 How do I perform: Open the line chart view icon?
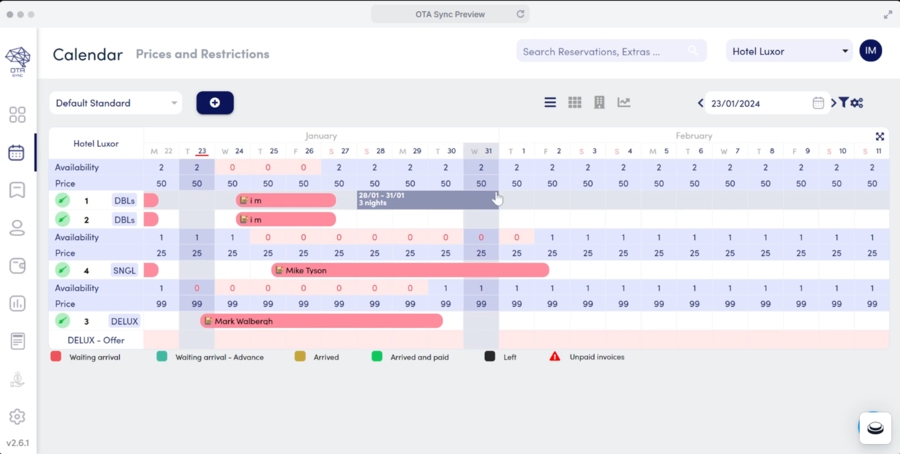click(624, 102)
